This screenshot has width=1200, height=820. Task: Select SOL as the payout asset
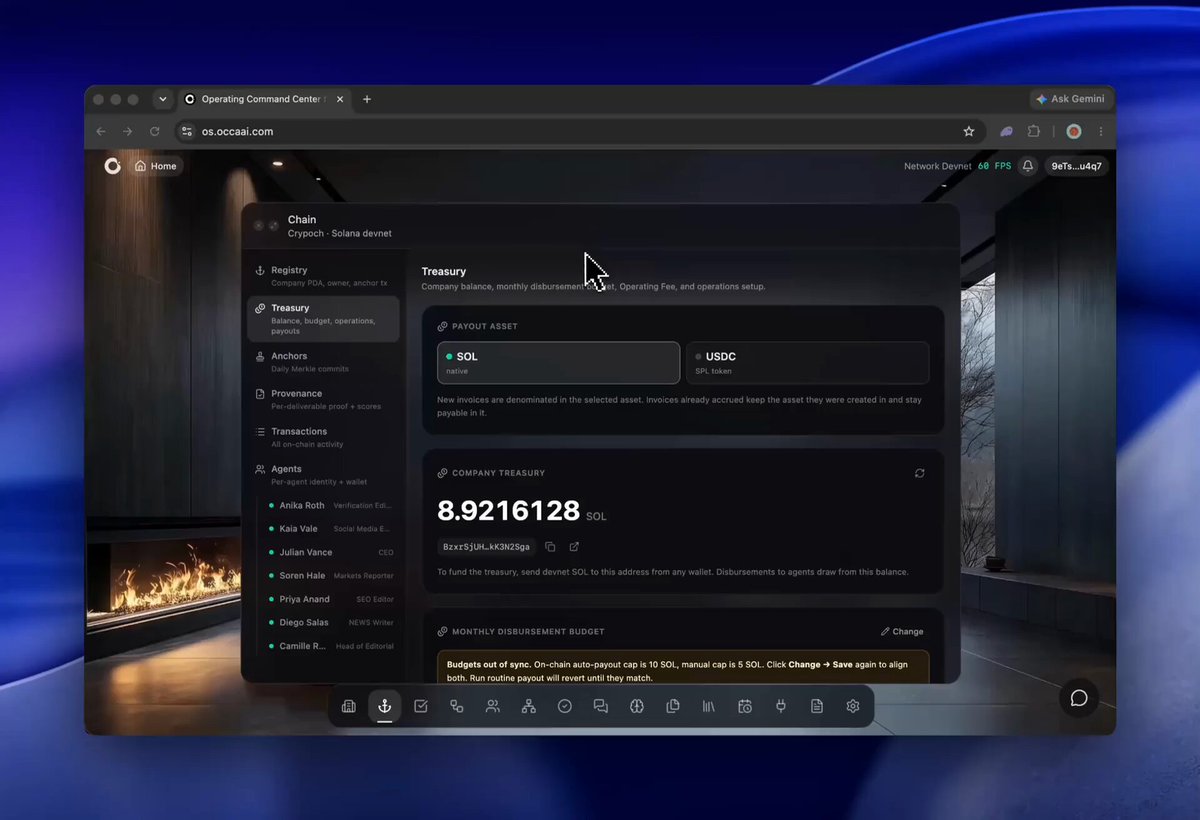coord(558,363)
